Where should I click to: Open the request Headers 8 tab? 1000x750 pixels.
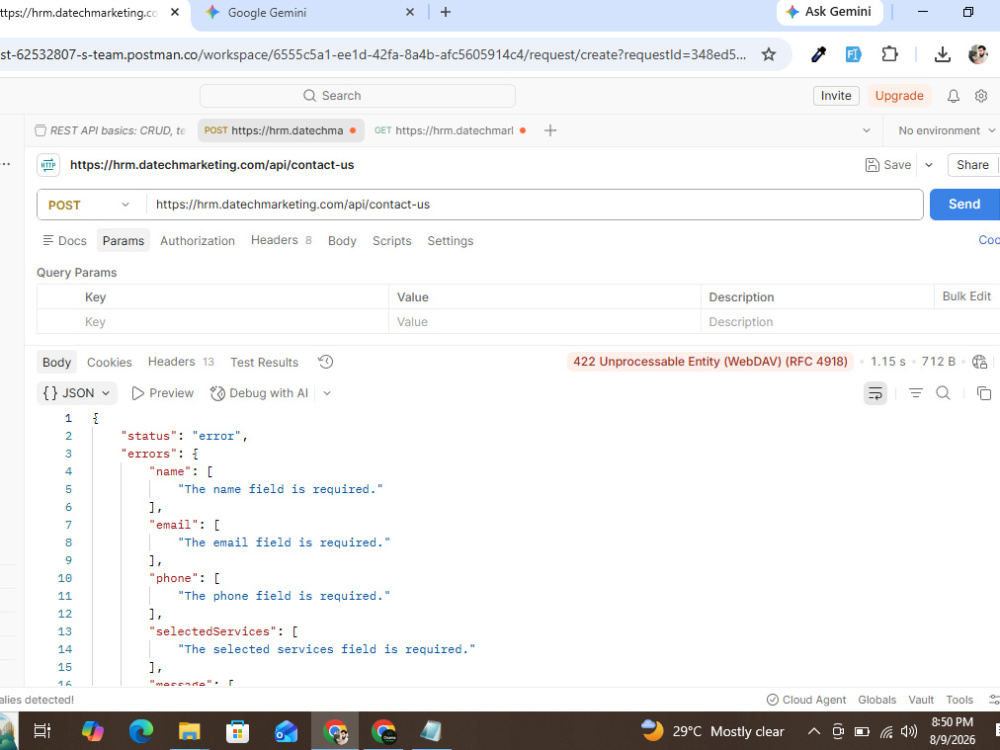point(281,240)
